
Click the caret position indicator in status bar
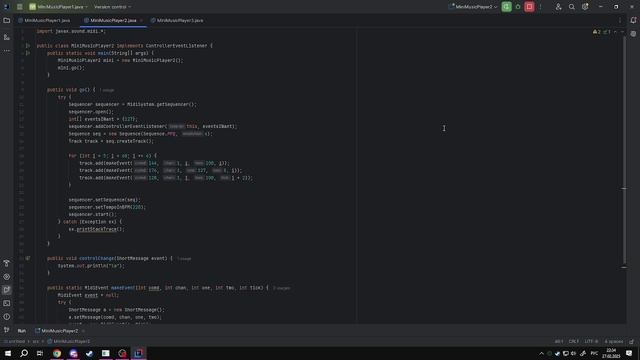point(559,342)
